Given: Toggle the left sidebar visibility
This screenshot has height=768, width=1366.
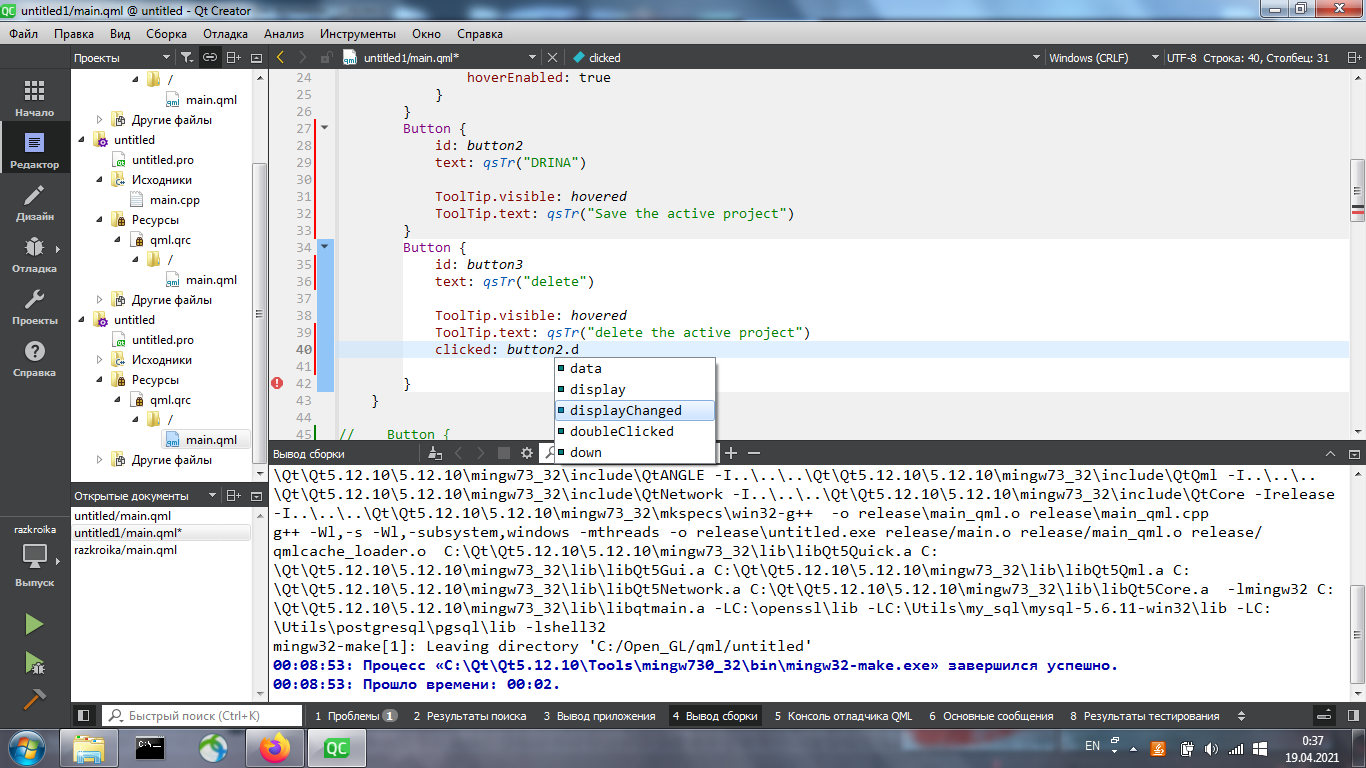Looking at the screenshot, I should pyautogui.click(x=84, y=716).
